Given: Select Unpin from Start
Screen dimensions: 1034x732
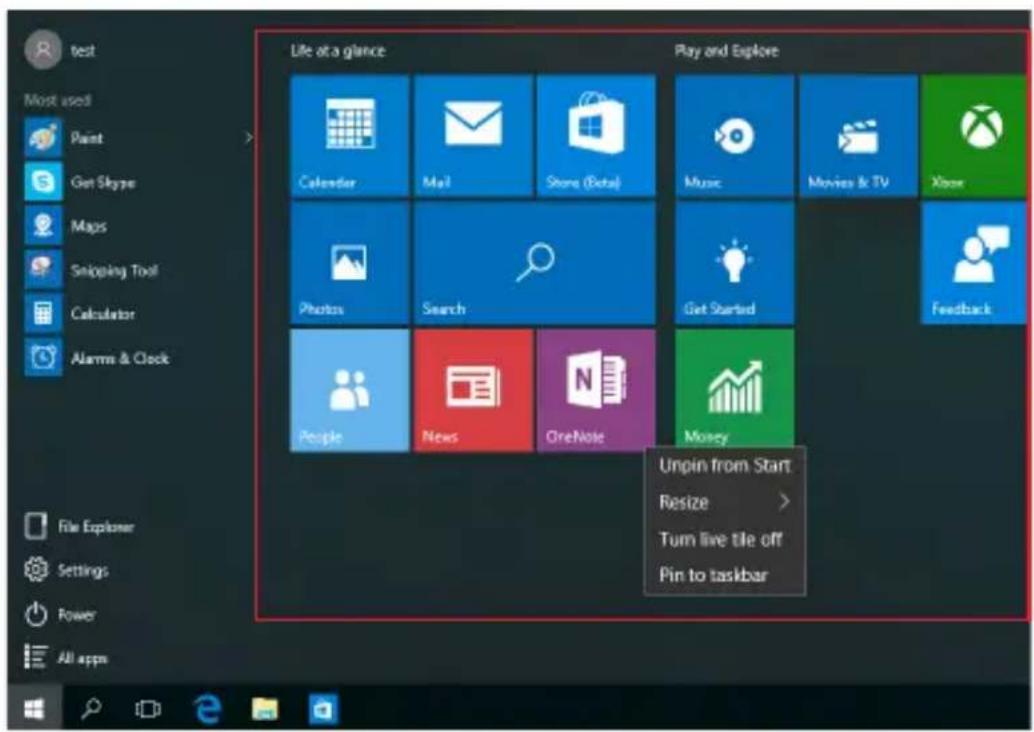Looking at the screenshot, I should [724, 466].
